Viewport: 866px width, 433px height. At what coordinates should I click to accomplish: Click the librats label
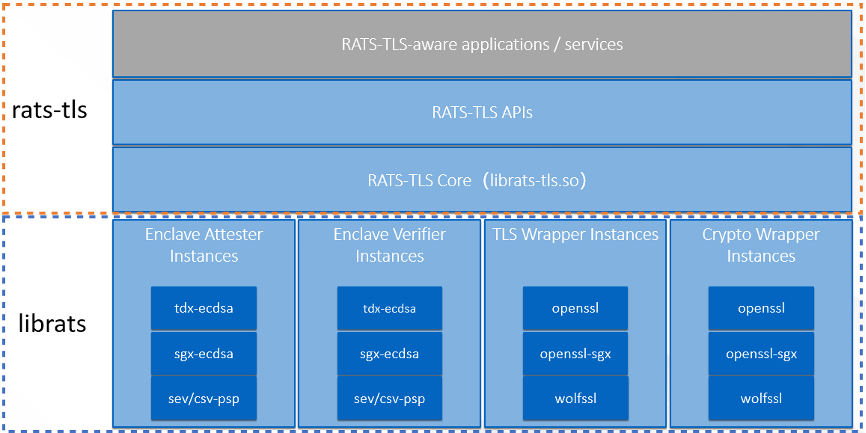[52, 323]
